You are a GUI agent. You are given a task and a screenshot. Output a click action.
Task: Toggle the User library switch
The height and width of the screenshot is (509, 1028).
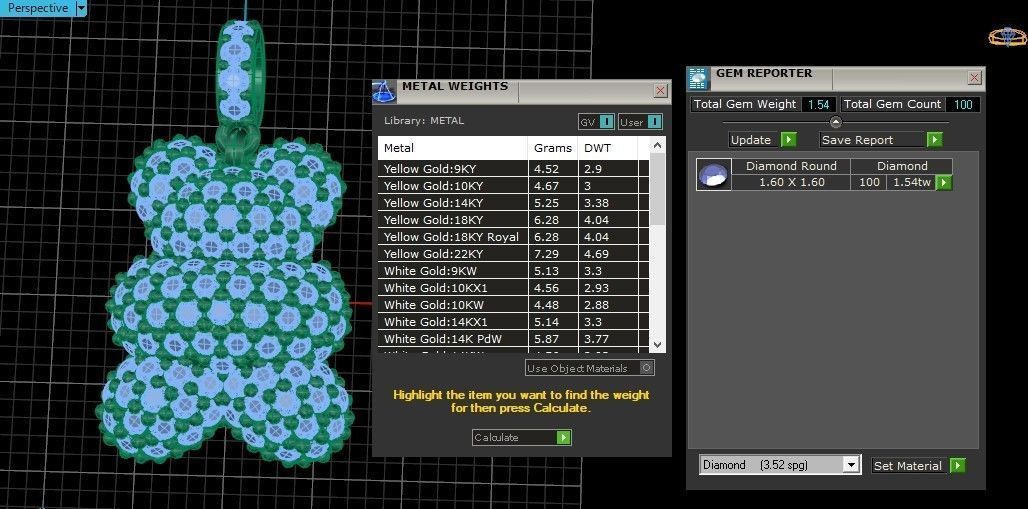point(641,122)
